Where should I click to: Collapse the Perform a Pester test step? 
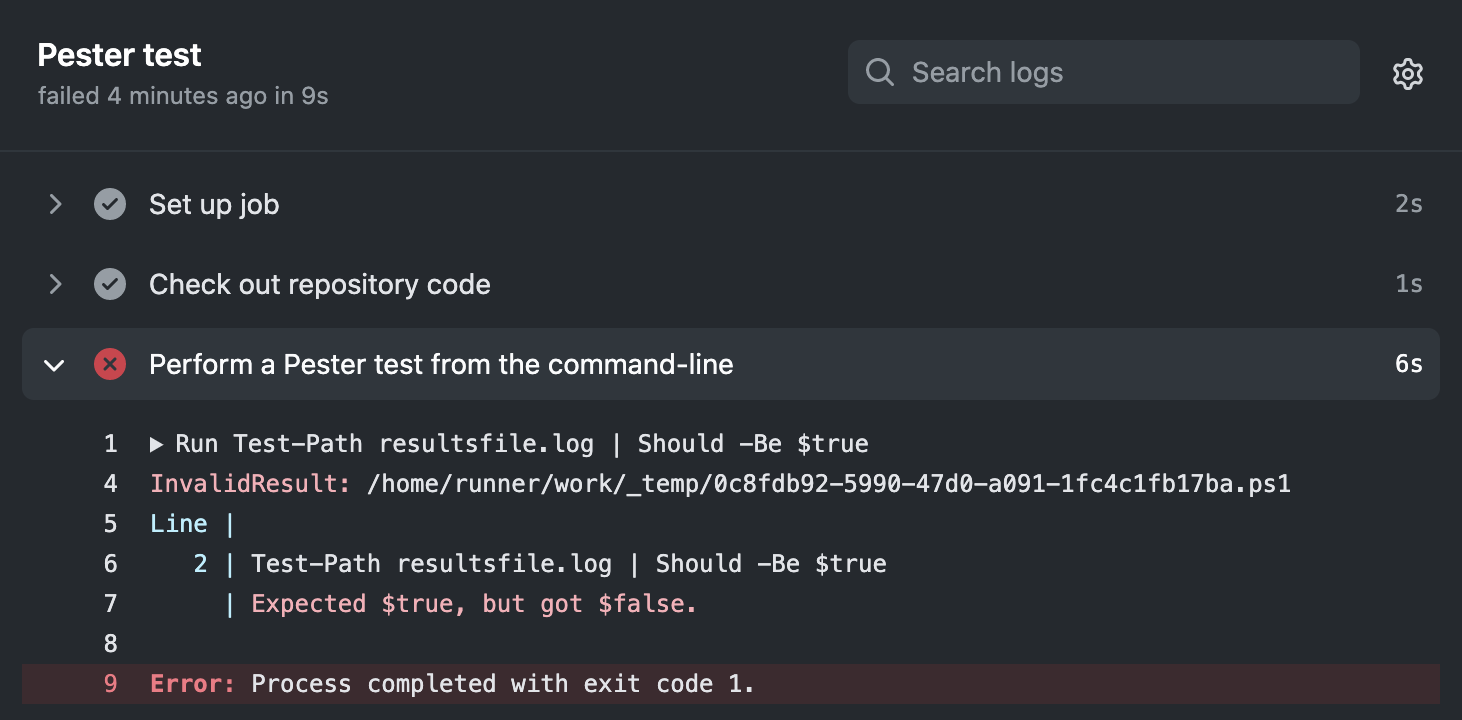pyautogui.click(x=55, y=364)
